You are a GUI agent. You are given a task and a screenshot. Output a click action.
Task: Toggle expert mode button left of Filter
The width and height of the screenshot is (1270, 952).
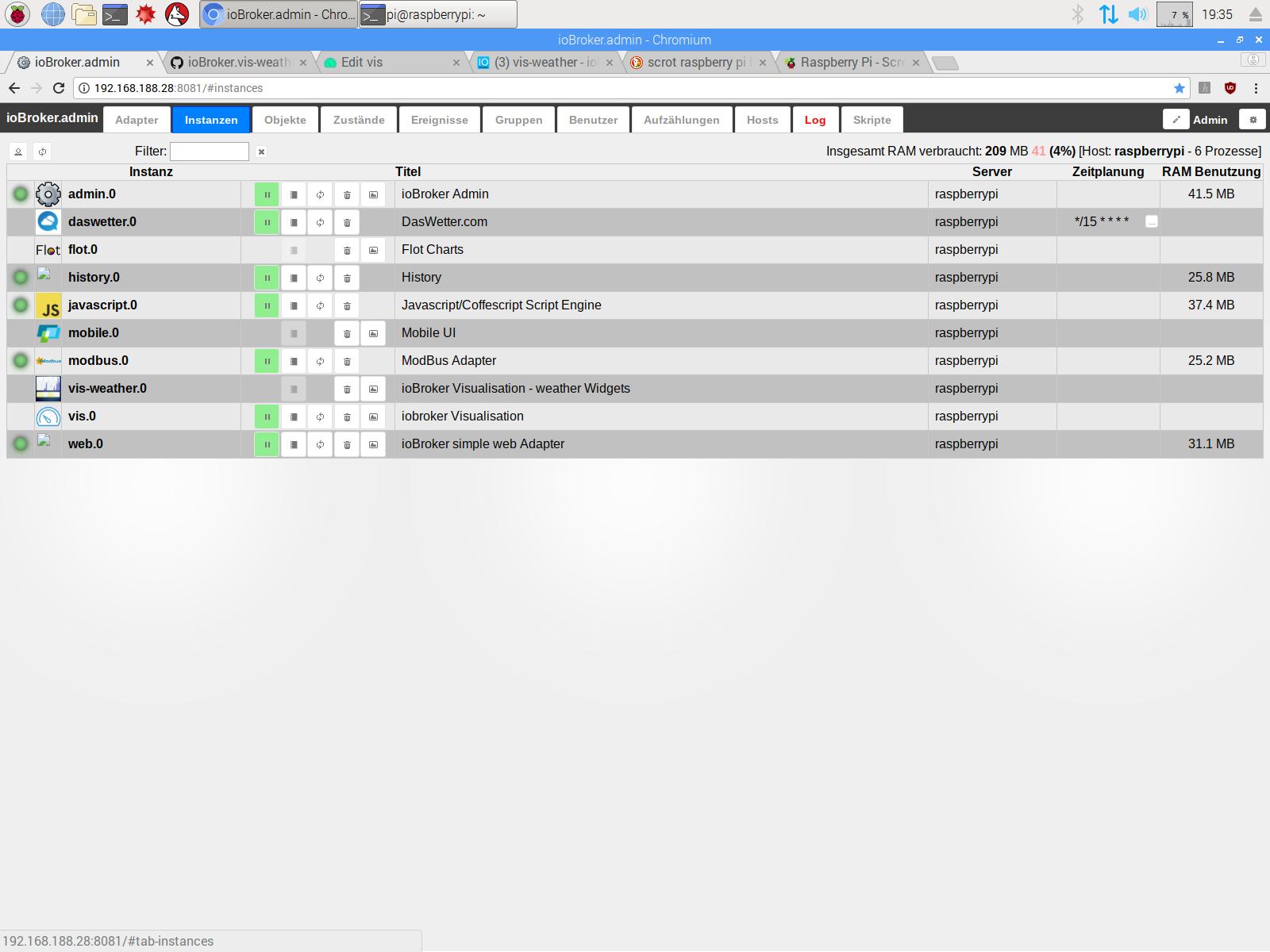tap(18, 152)
